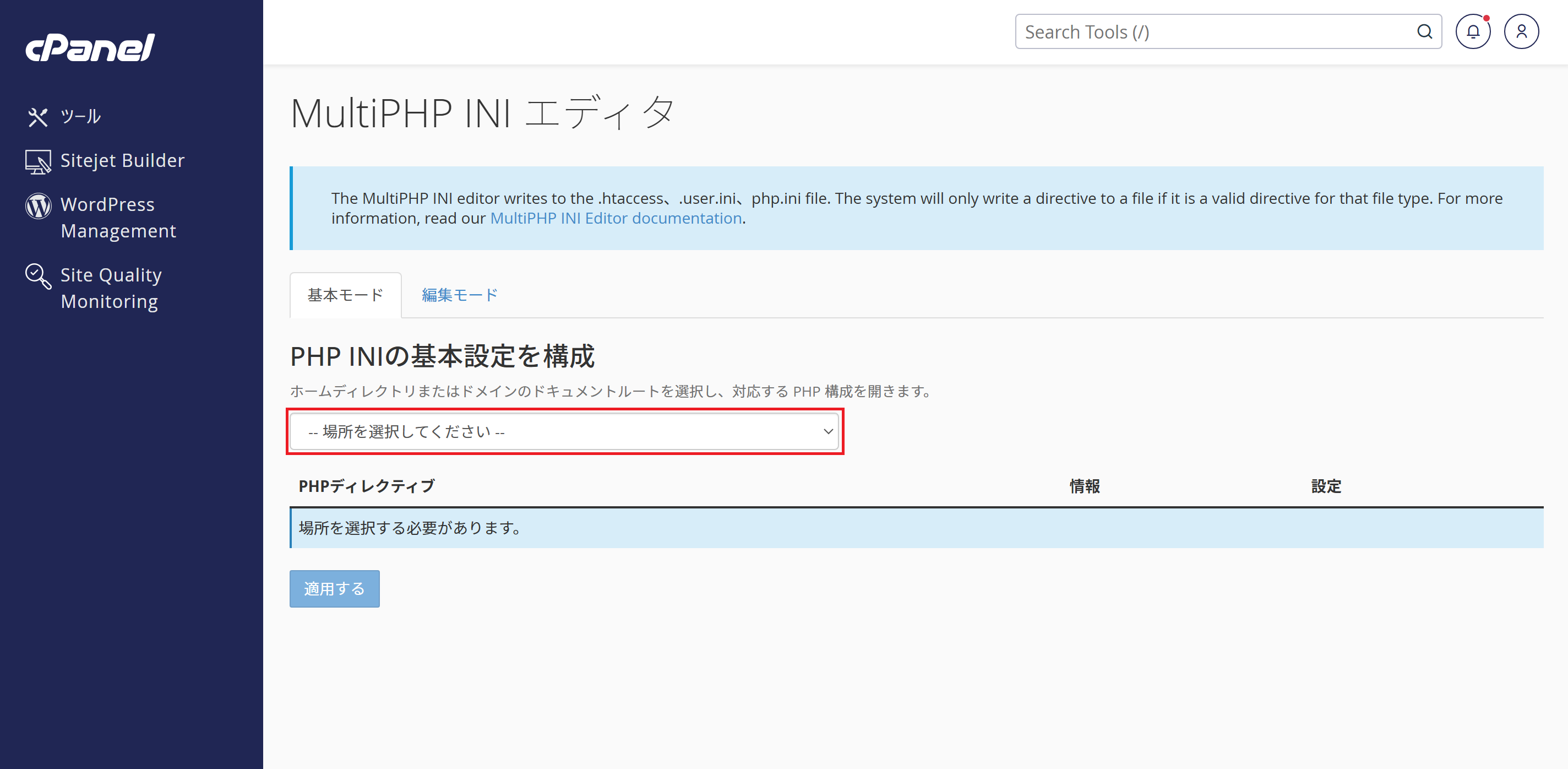
Task: Click the Site Quality Monitoring magnifier icon
Action: [x=38, y=277]
